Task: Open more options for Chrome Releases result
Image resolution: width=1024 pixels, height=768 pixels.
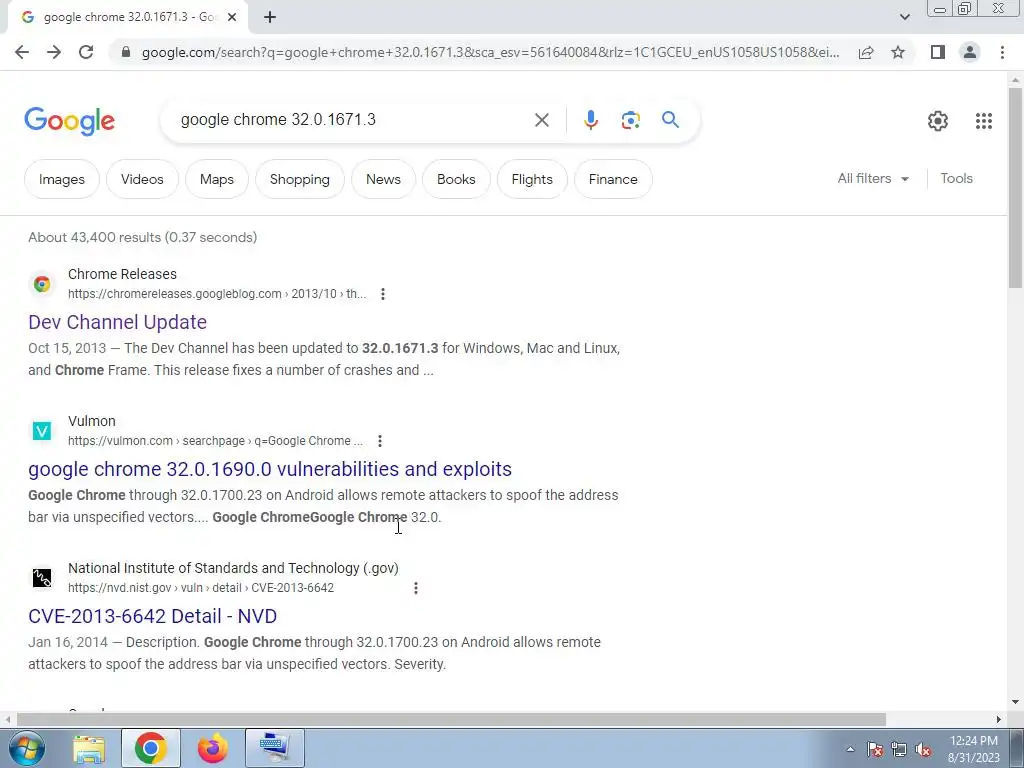Action: [x=383, y=294]
